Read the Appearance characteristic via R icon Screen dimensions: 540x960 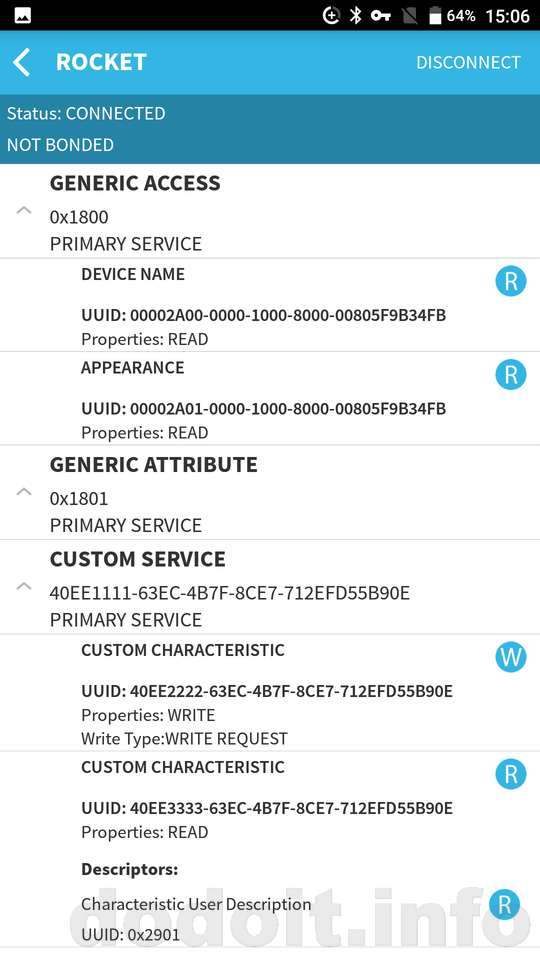click(511, 374)
